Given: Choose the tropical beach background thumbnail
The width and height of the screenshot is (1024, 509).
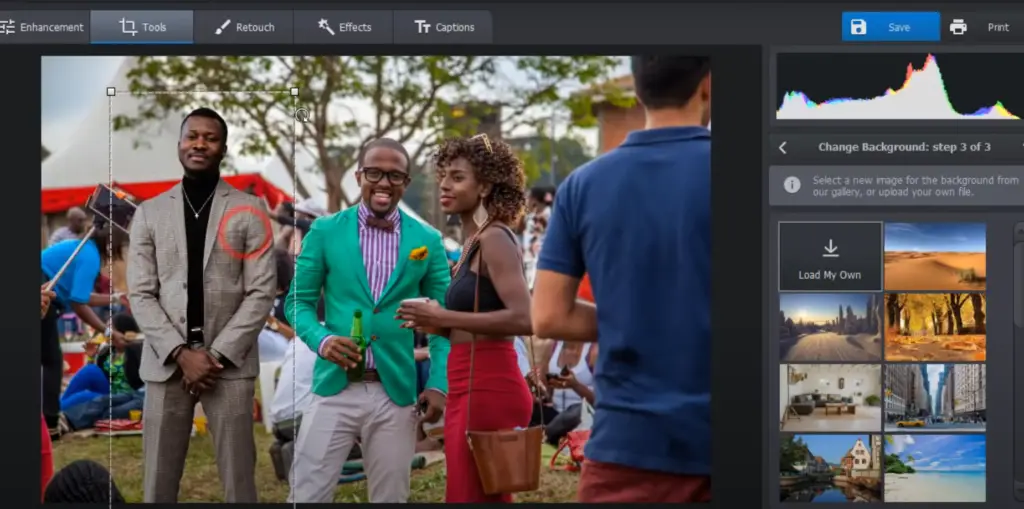Looking at the screenshot, I should pyautogui.click(x=935, y=468).
